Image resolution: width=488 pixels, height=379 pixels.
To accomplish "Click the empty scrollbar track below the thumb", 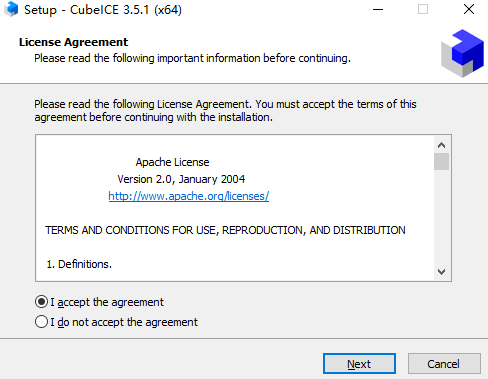I will pyautogui.click(x=441, y=217).
